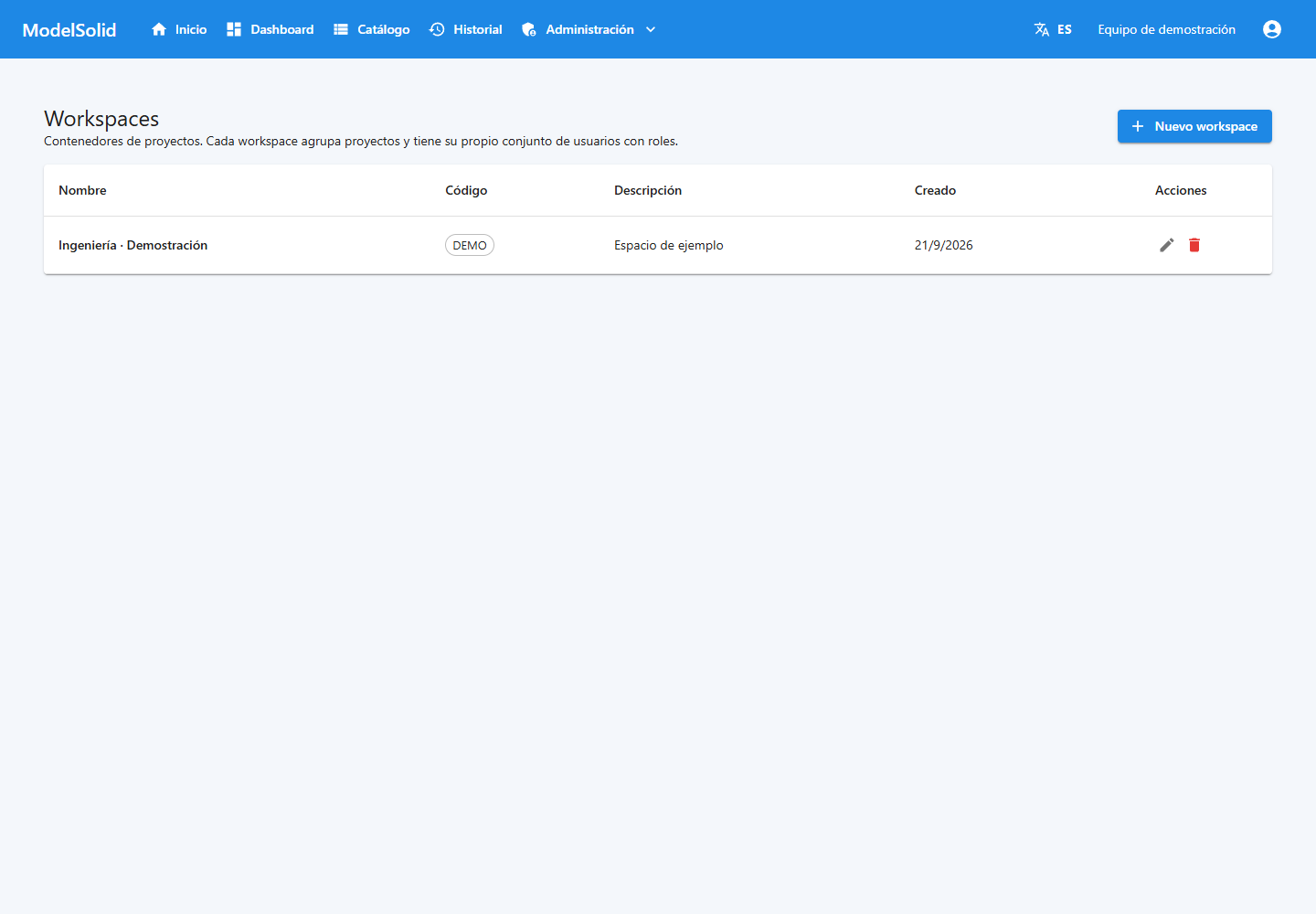
Task: Go to the Dashboard page
Action: (271, 29)
